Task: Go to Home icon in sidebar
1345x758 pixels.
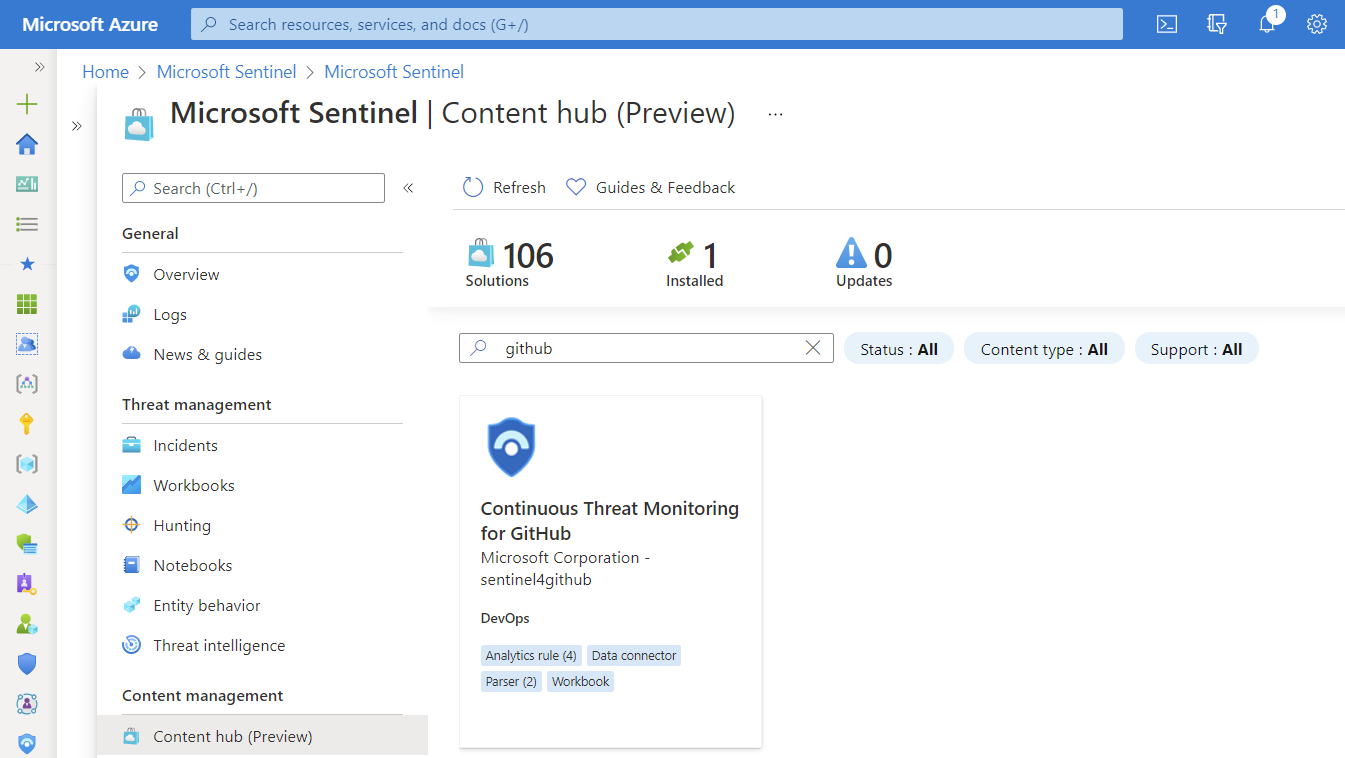Action: [27, 144]
